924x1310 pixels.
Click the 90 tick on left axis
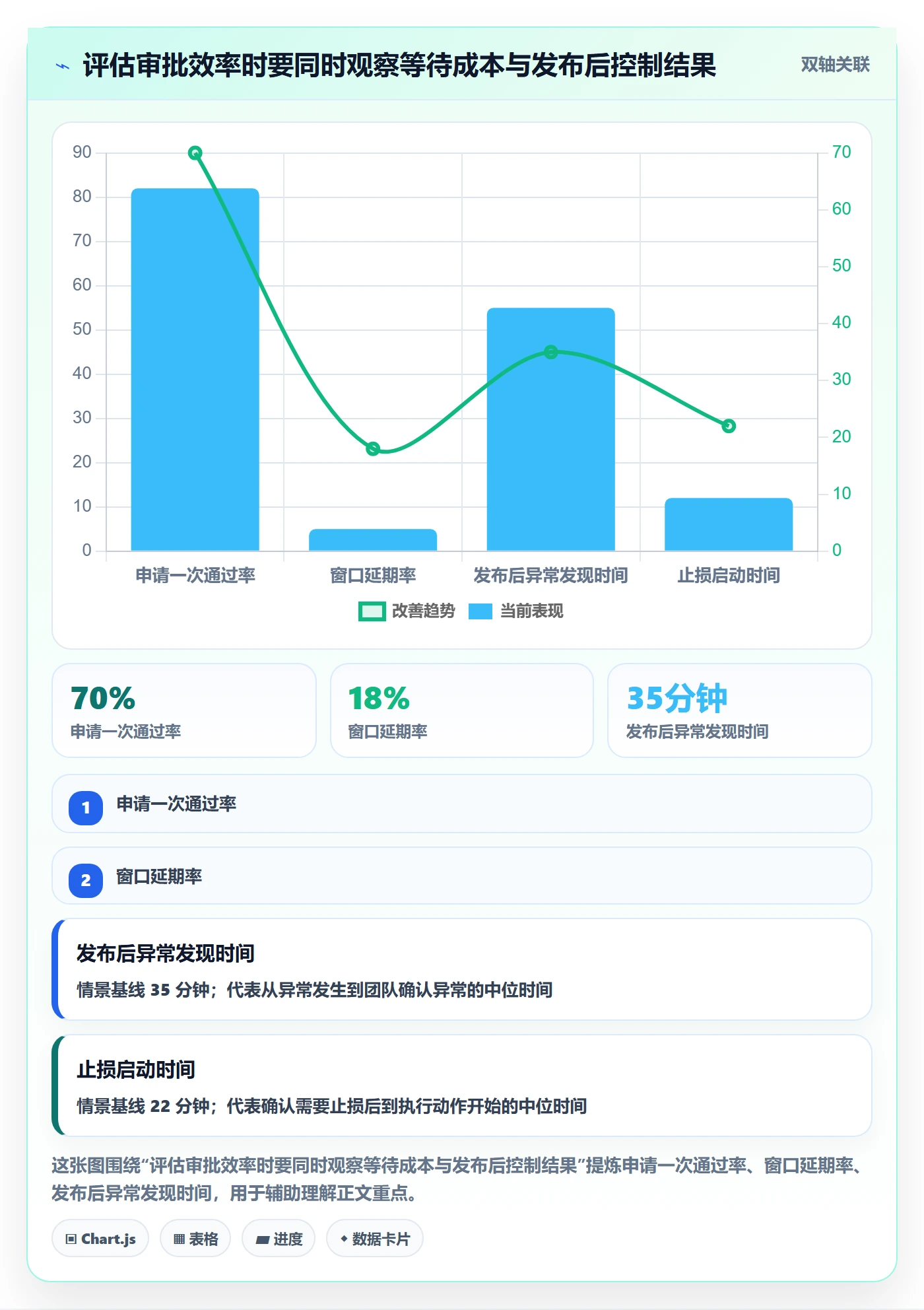tap(82, 153)
